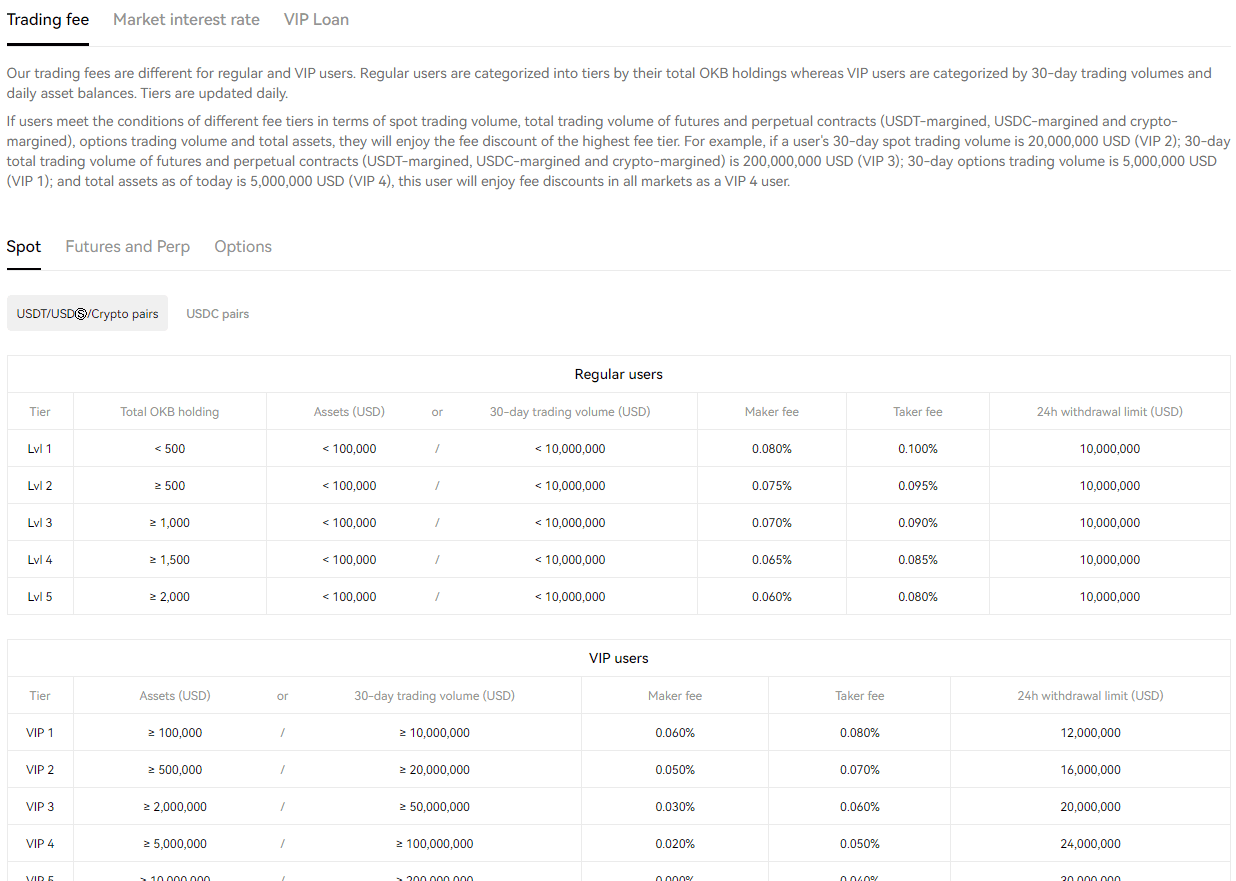
Task: Click VIP 3 maker fee 0.030%
Action: pyautogui.click(x=675, y=807)
